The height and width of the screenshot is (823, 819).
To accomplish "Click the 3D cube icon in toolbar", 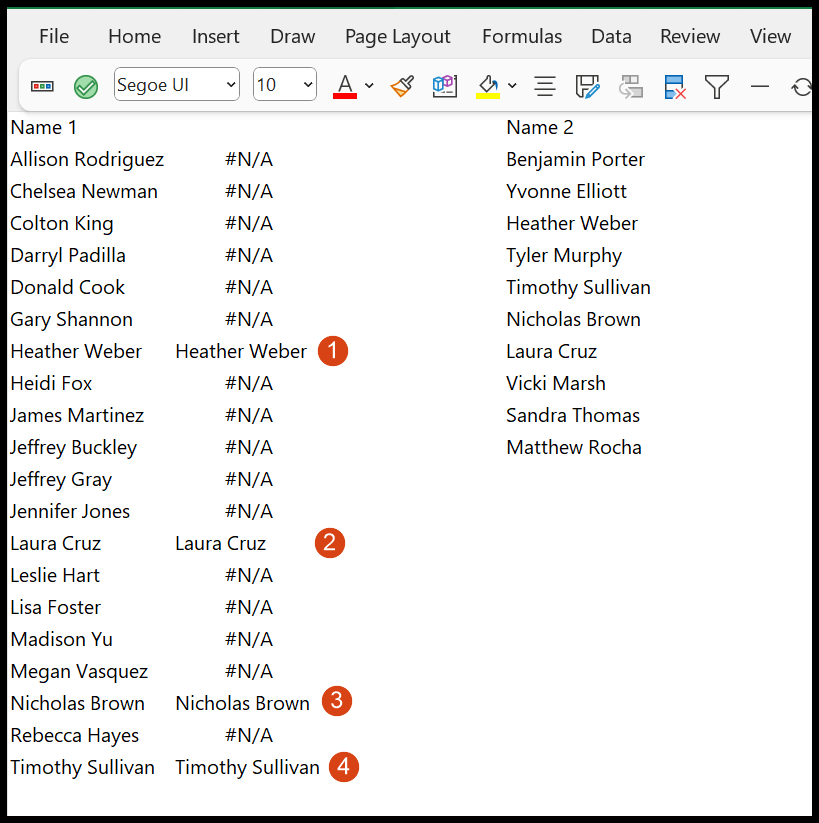I will [444, 86].
